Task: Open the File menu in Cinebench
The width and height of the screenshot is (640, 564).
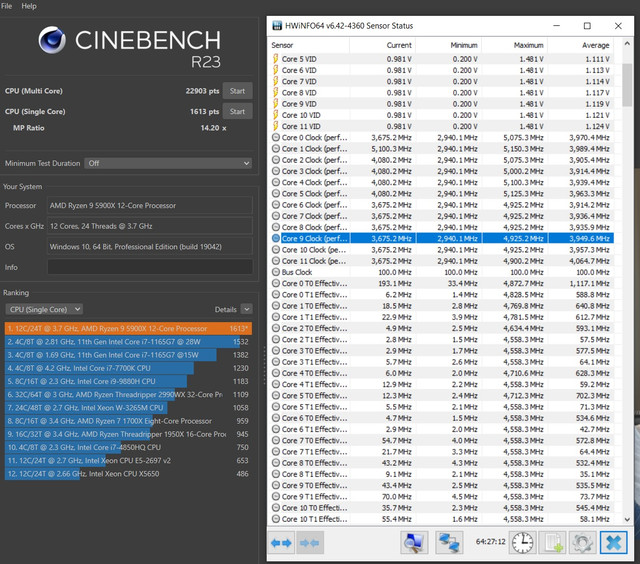Action: tap(10, 6)
